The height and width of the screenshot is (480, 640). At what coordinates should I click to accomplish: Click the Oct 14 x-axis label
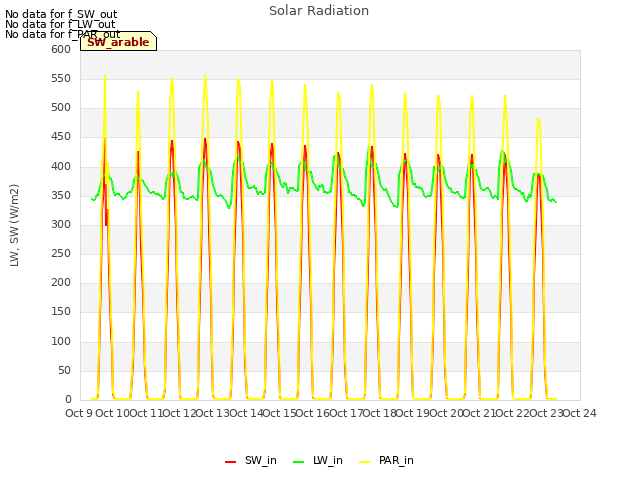pyautogui.click(x=246, y=413)
